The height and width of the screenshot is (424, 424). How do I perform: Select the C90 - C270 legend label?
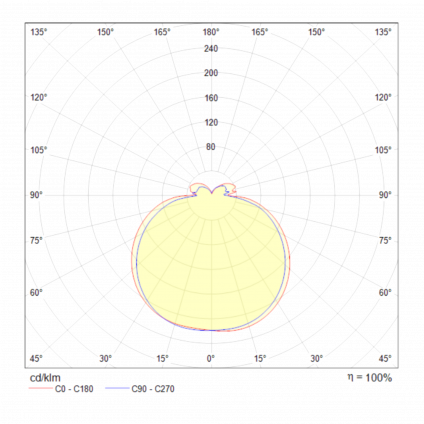[153, 389]
